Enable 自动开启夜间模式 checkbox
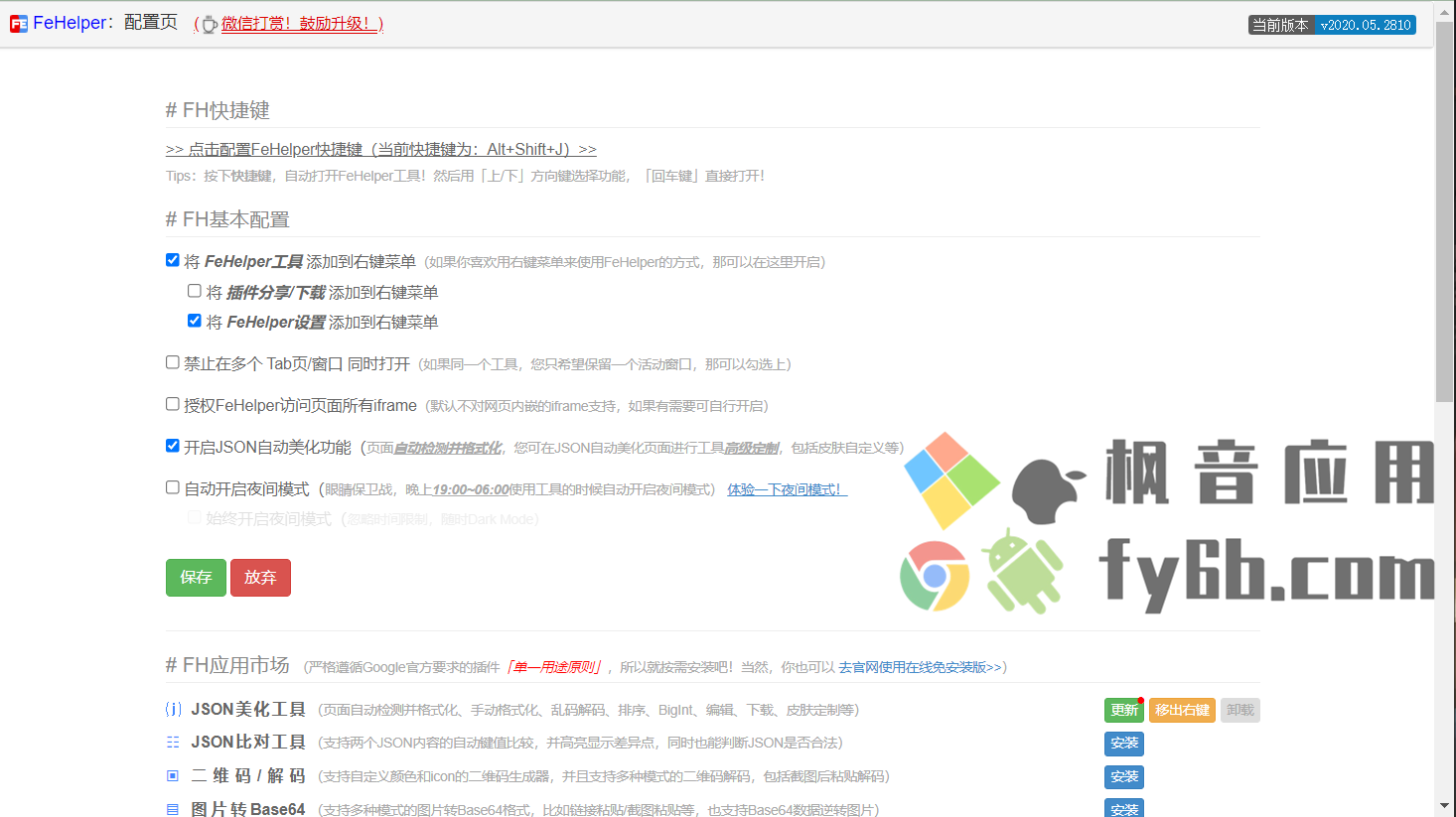 pyautogui.click(x=173, y=487)
